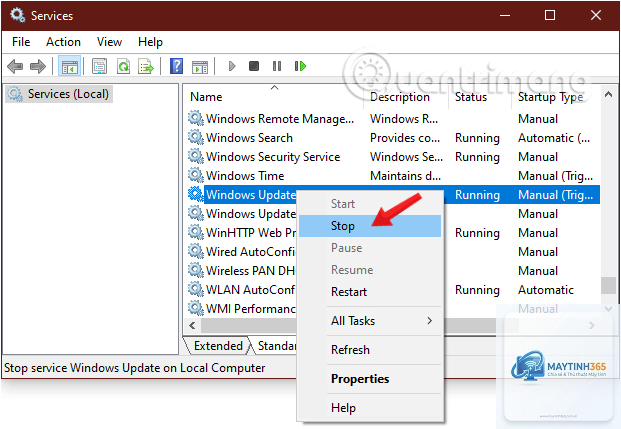Open the Properties toolbar icon

coord(99,66)
